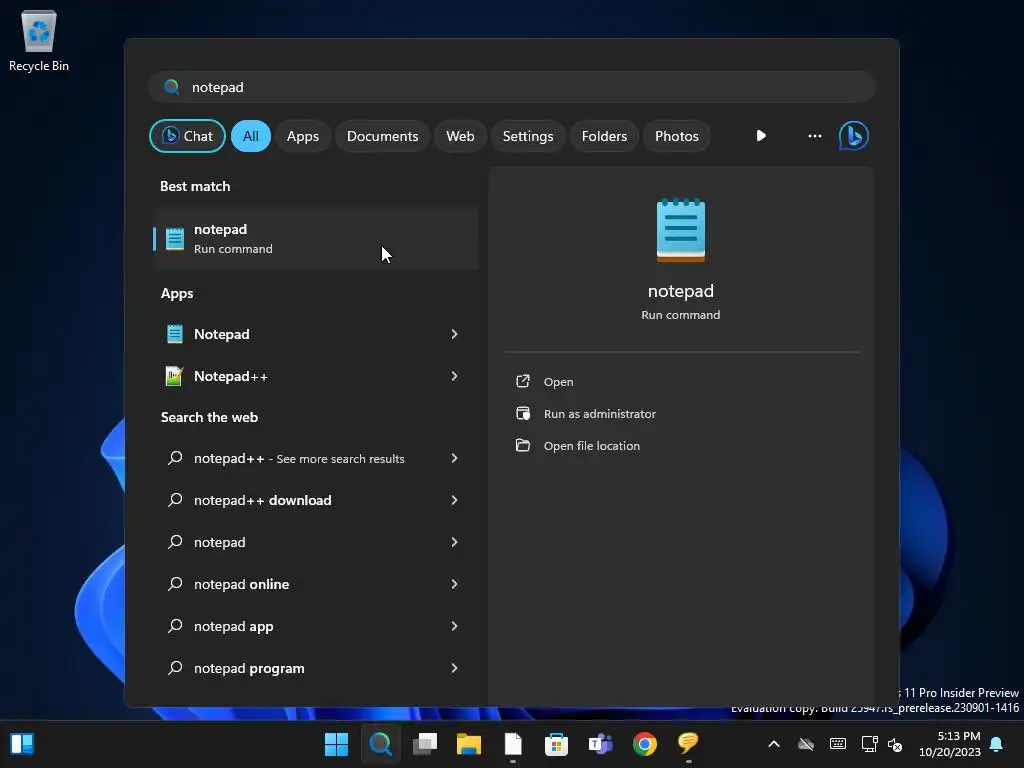Expand the Notepad app result chevron
The height and width of the screenshot is (768, 1024).
pos(454,334)
